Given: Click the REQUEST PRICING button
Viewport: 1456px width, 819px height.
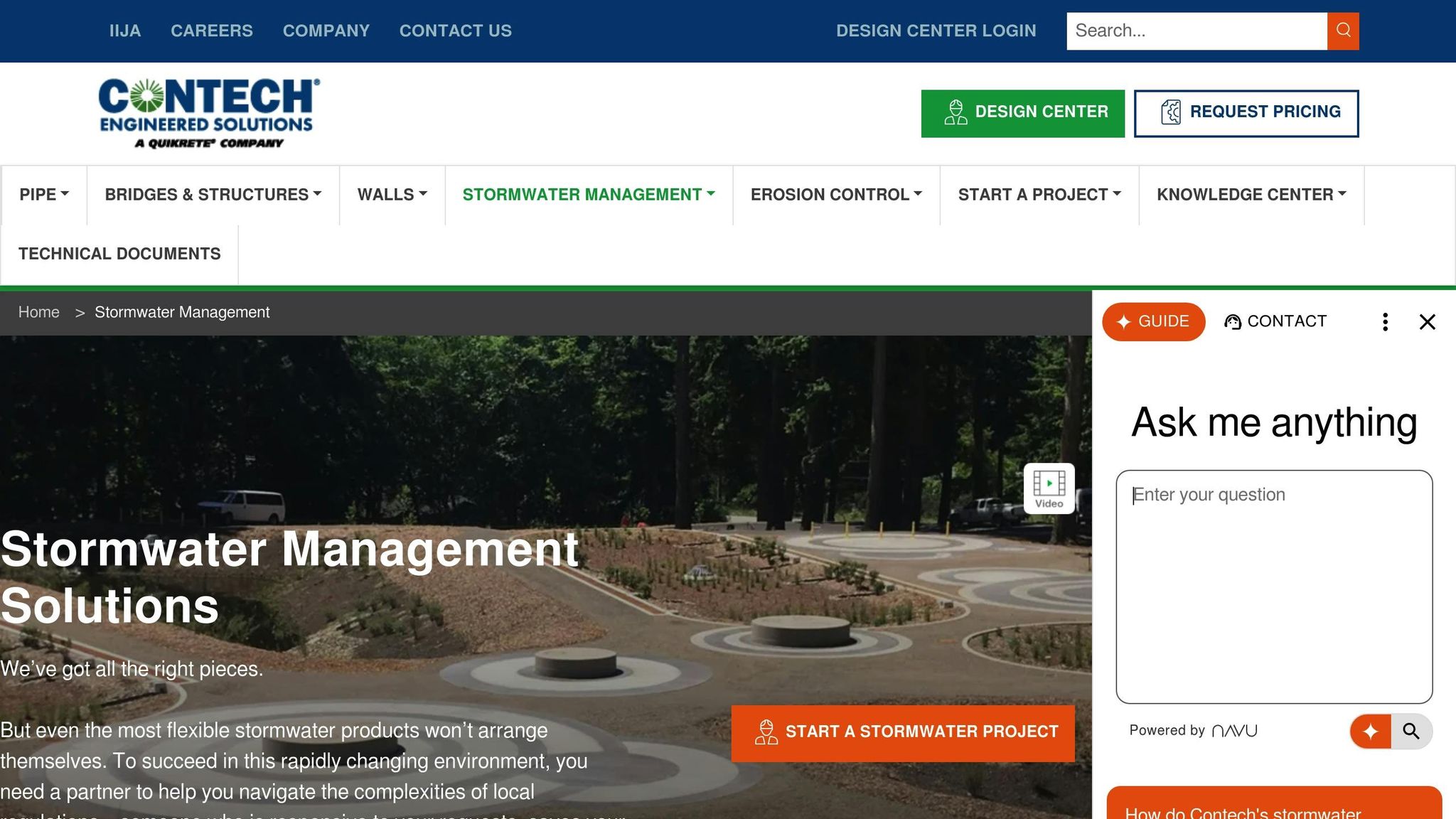Looking at the screenshot, I should coord(1246,113).
